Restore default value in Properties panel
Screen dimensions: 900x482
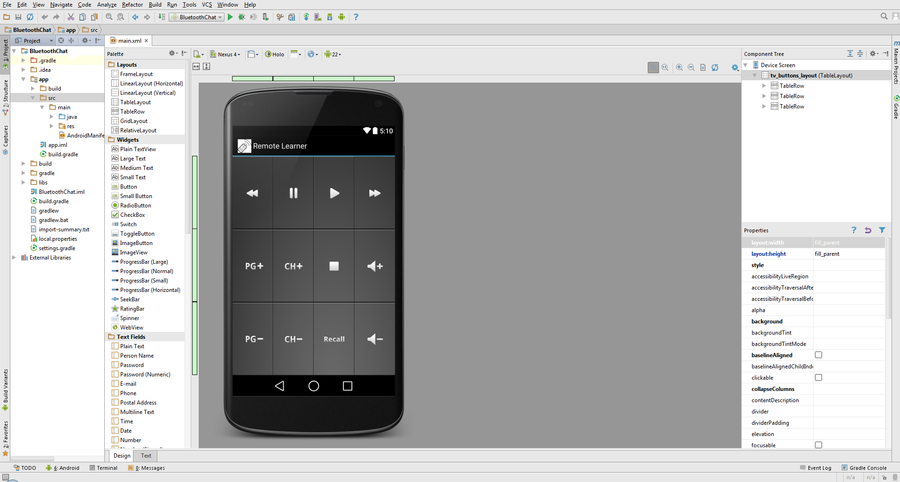tap(868, 230)
